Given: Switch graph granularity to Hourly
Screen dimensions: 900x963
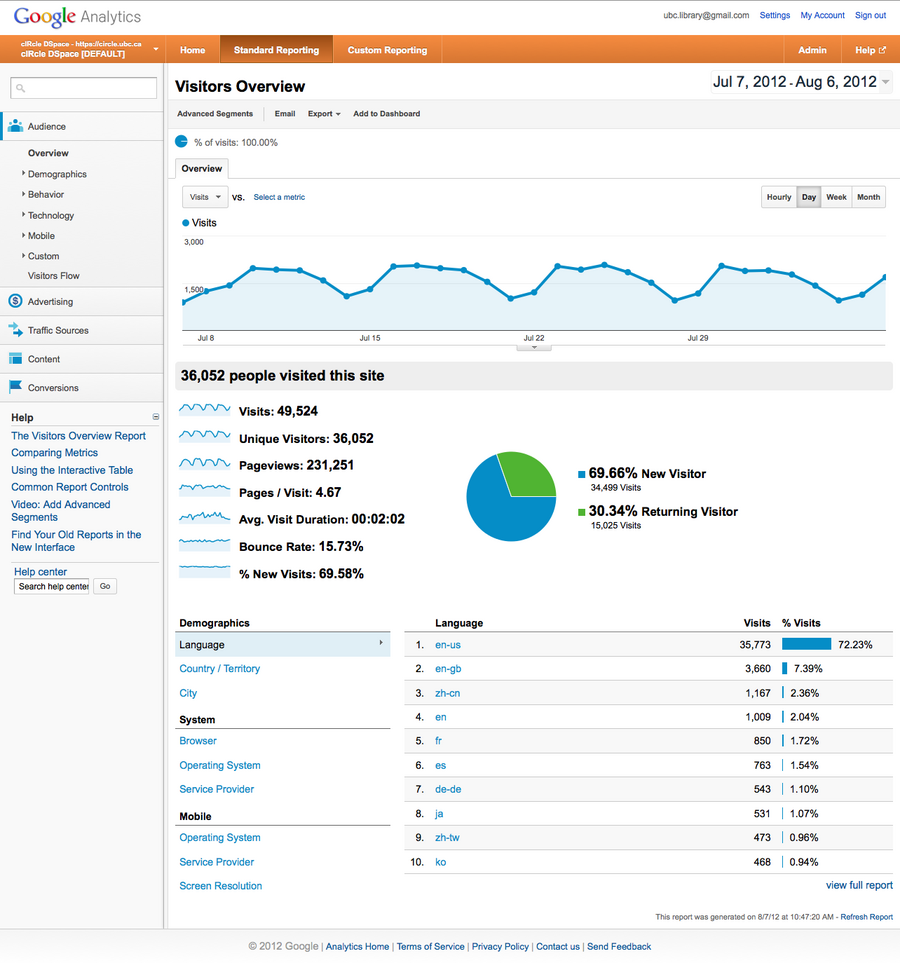Looking at the screenshot, I should coord(779,197).
